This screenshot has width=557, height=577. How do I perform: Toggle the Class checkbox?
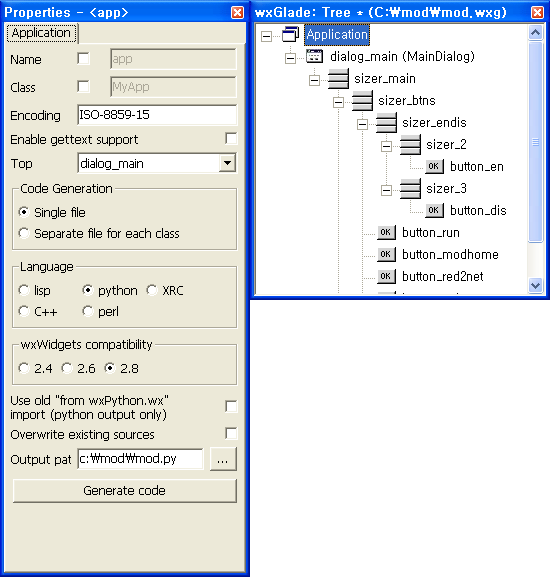pos(84,87)
